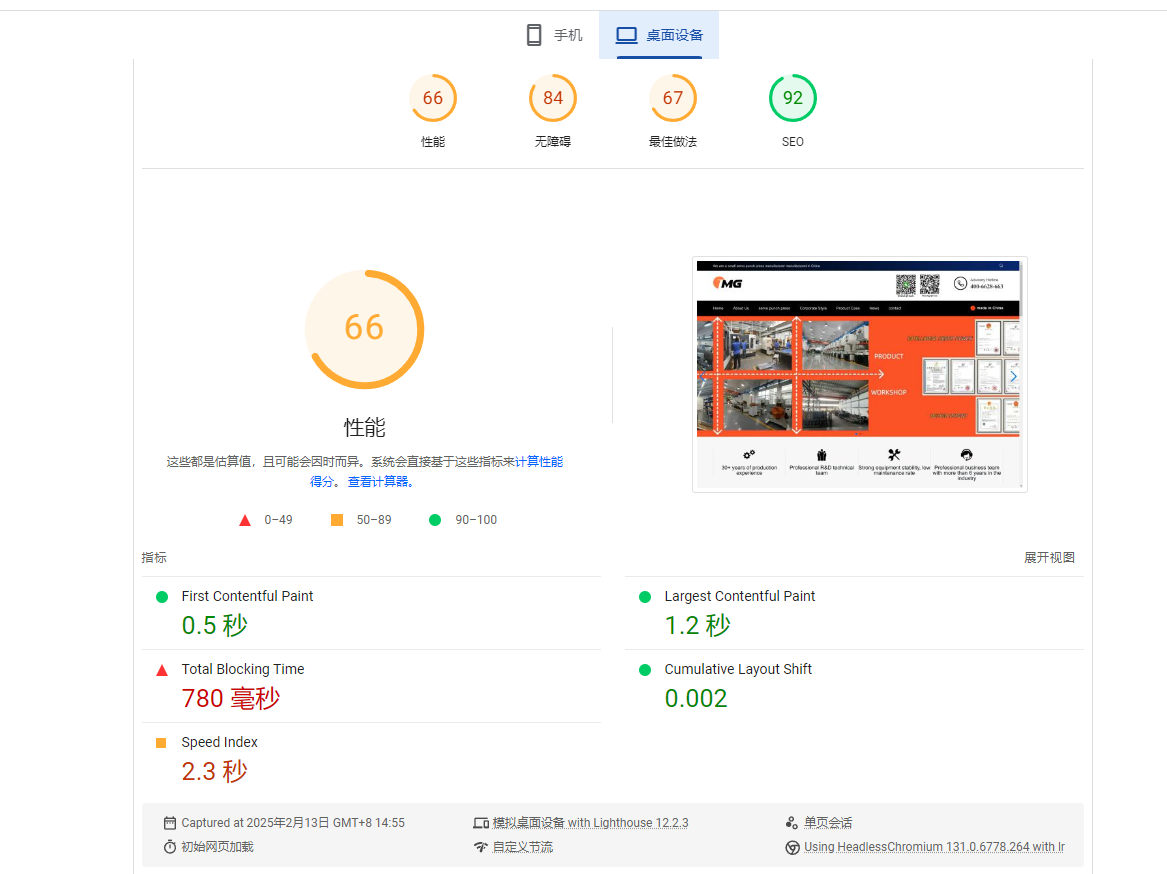Click the red triangle beside Total Blocking Time
The width and height of the screenshot is (1167, 874).
pos(162,671)
